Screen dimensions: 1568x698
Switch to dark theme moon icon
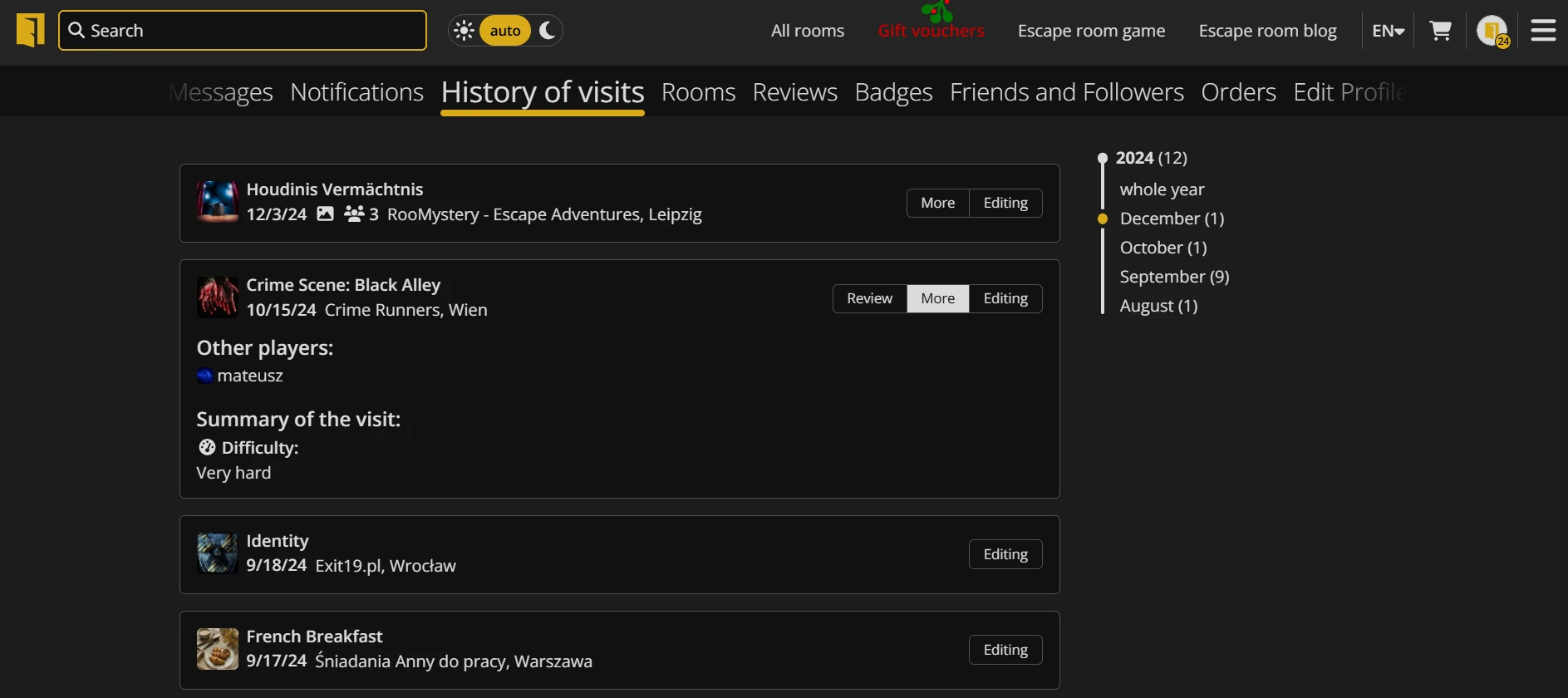coord(547,31)
